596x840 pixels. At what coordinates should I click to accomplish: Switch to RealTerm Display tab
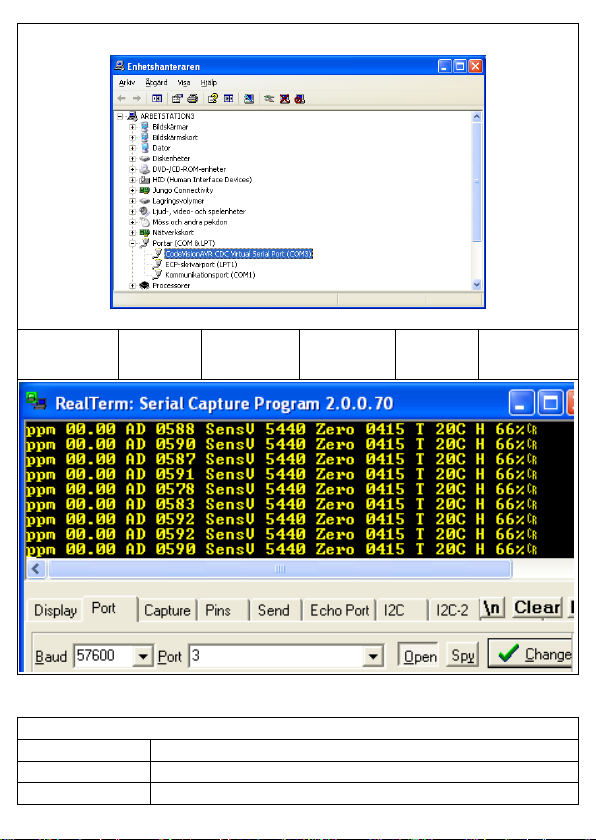pyautogui.click(x=55, y=610)
